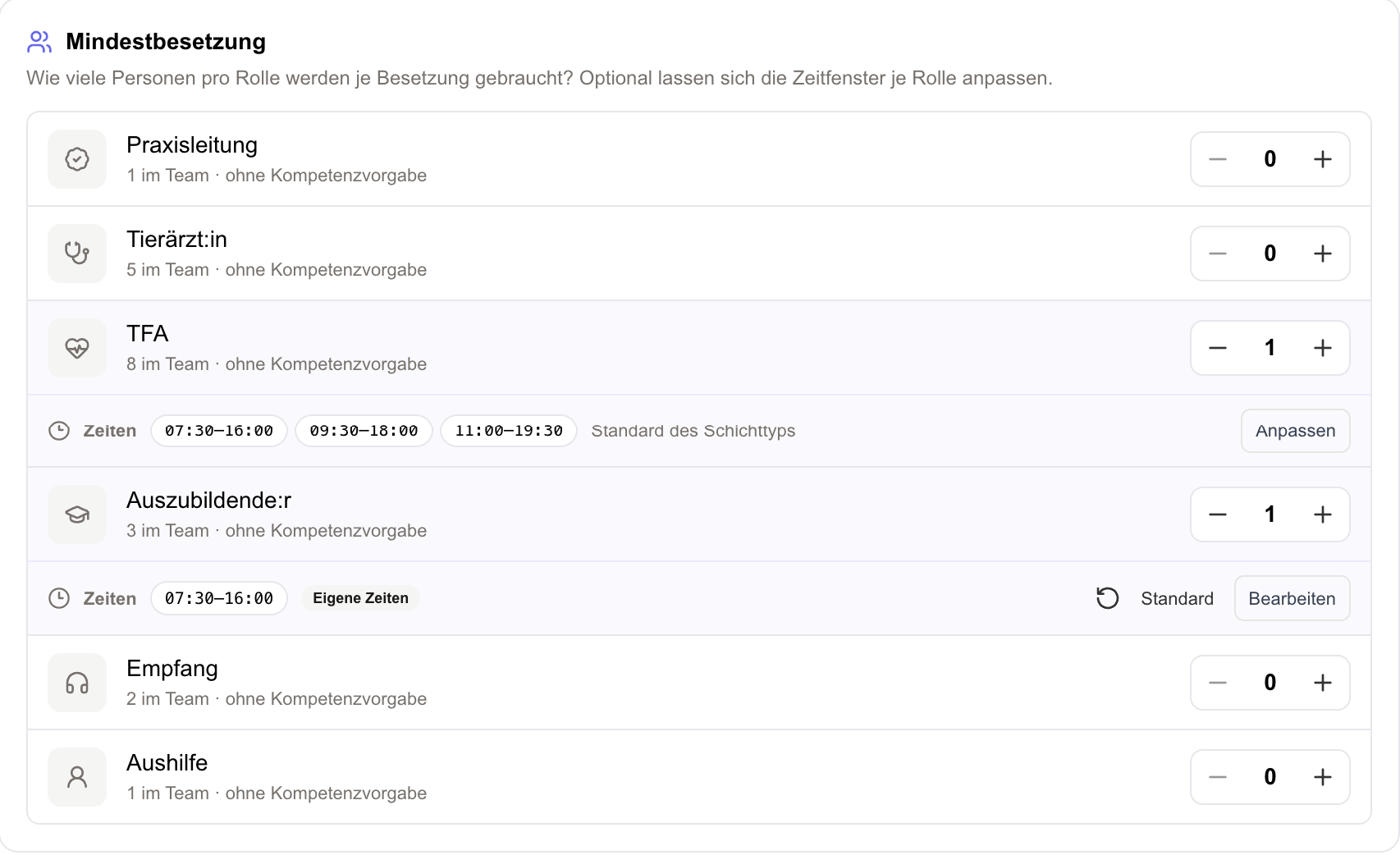Click the Praxisleitung count value 0

click(1270, 159)
